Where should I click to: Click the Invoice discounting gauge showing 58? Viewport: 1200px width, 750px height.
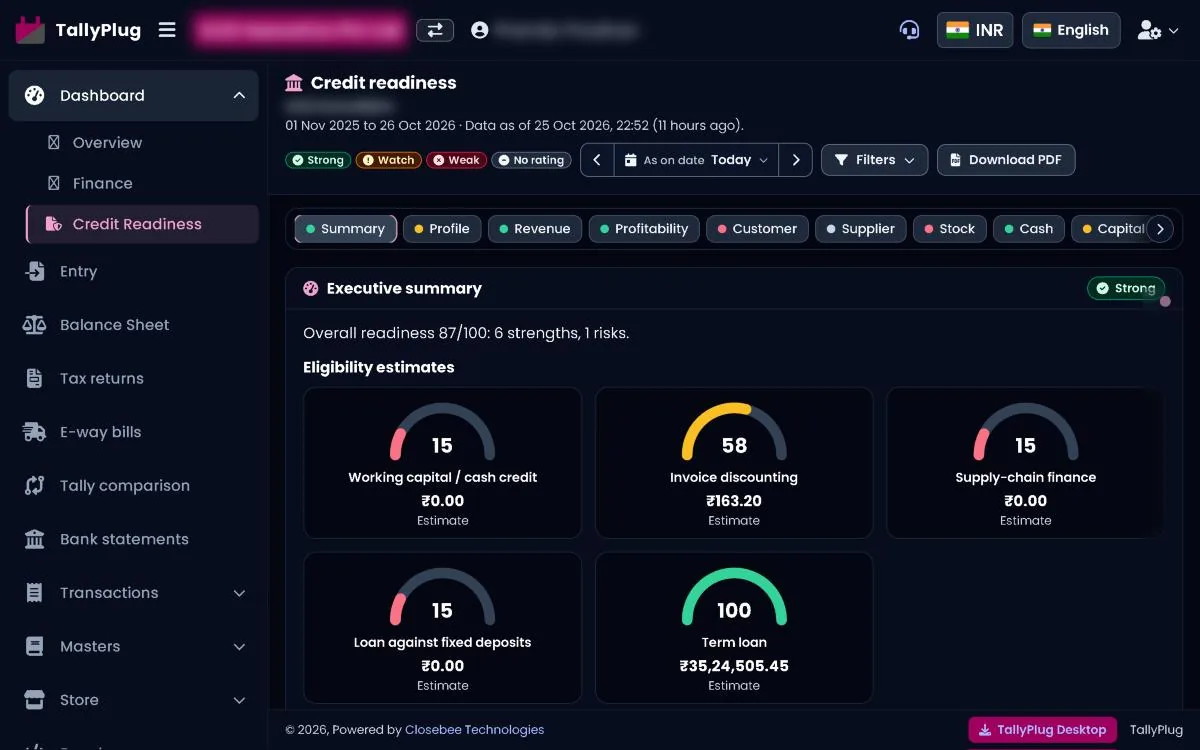[734, 433]
